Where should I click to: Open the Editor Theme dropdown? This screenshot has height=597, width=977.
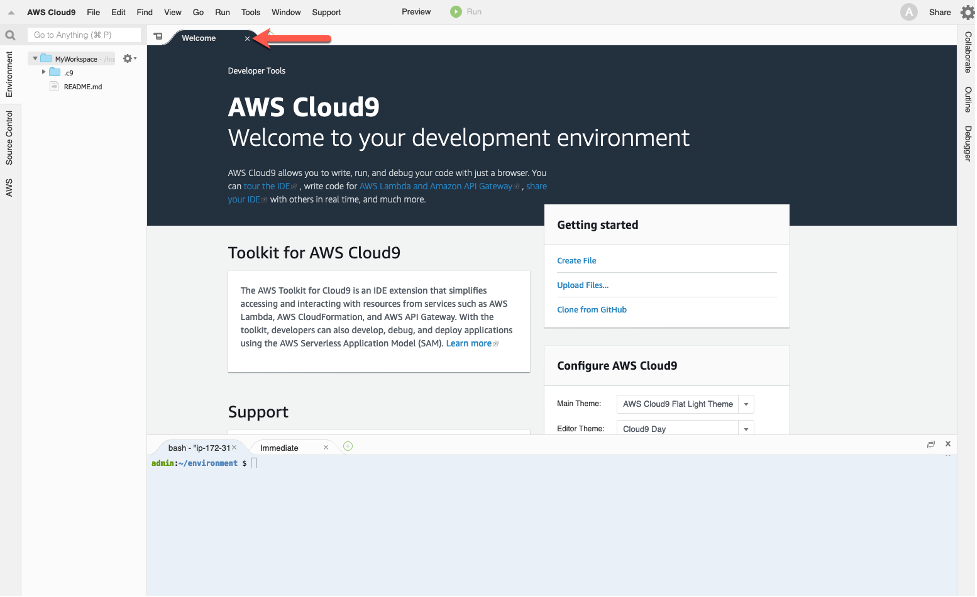coord(746,429)
